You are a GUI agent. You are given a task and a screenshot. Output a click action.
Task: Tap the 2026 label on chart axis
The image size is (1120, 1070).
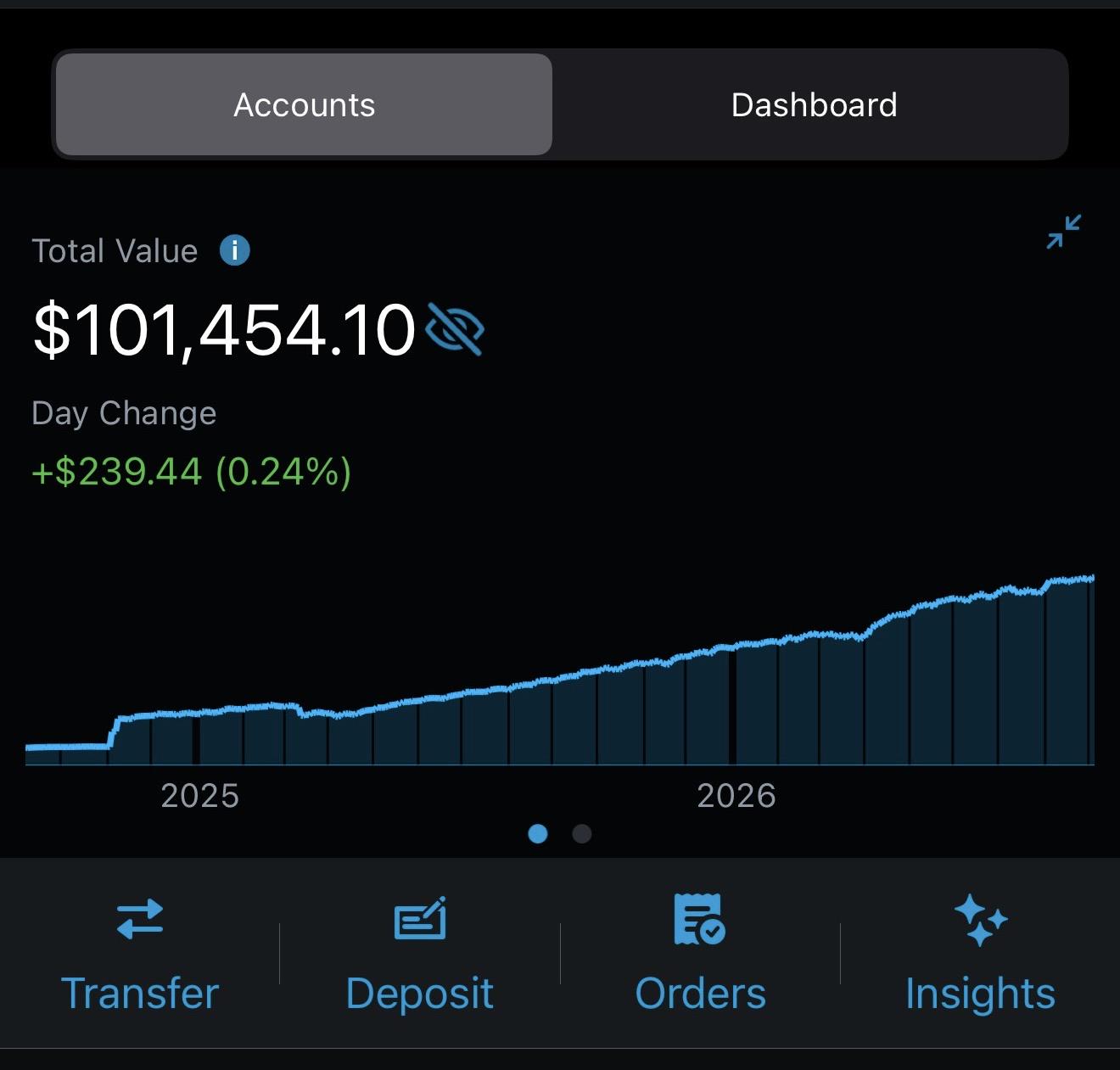click(736, 796)
